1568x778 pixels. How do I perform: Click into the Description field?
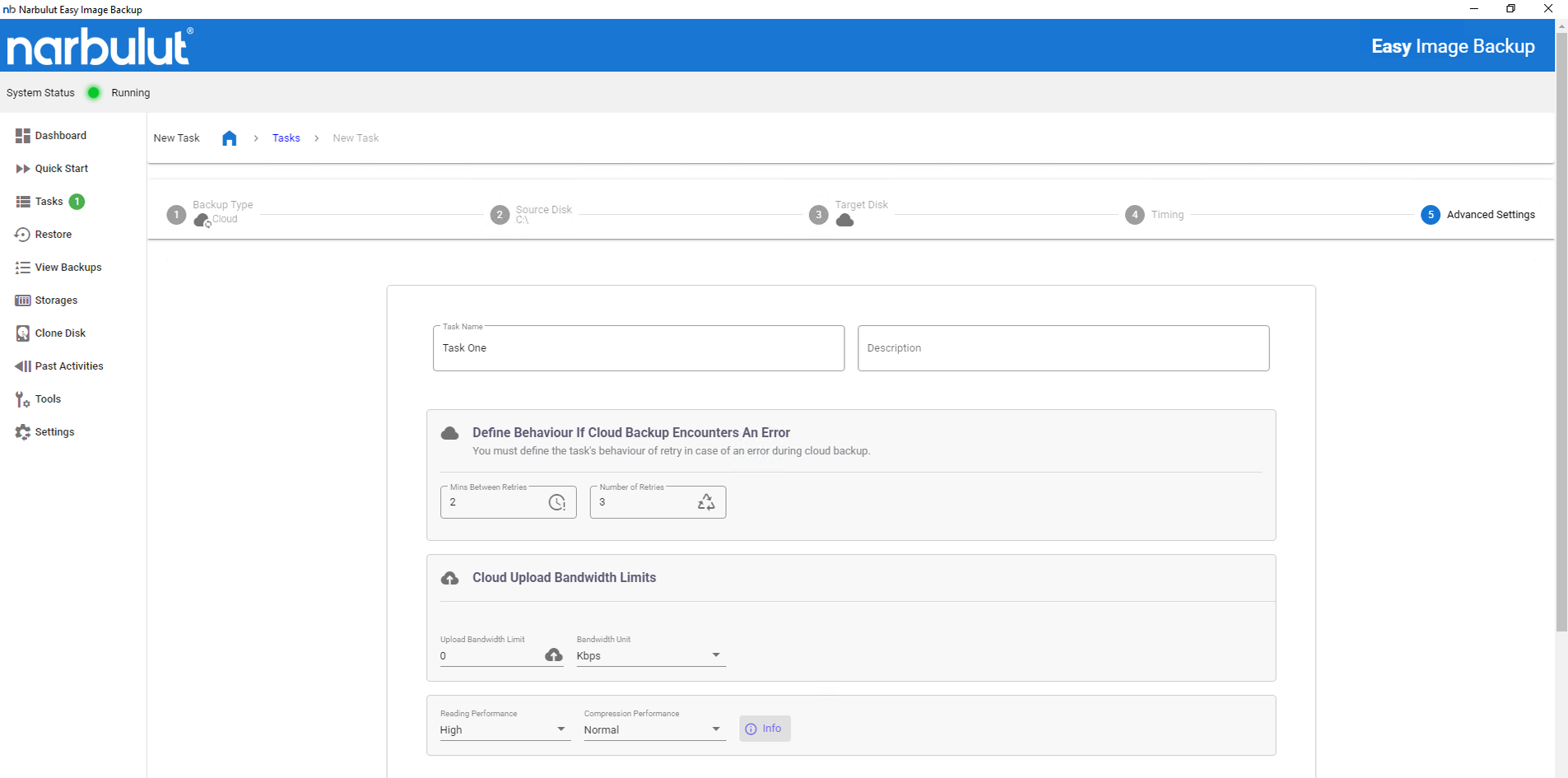pyautogui.click(x=1063, y=348)
